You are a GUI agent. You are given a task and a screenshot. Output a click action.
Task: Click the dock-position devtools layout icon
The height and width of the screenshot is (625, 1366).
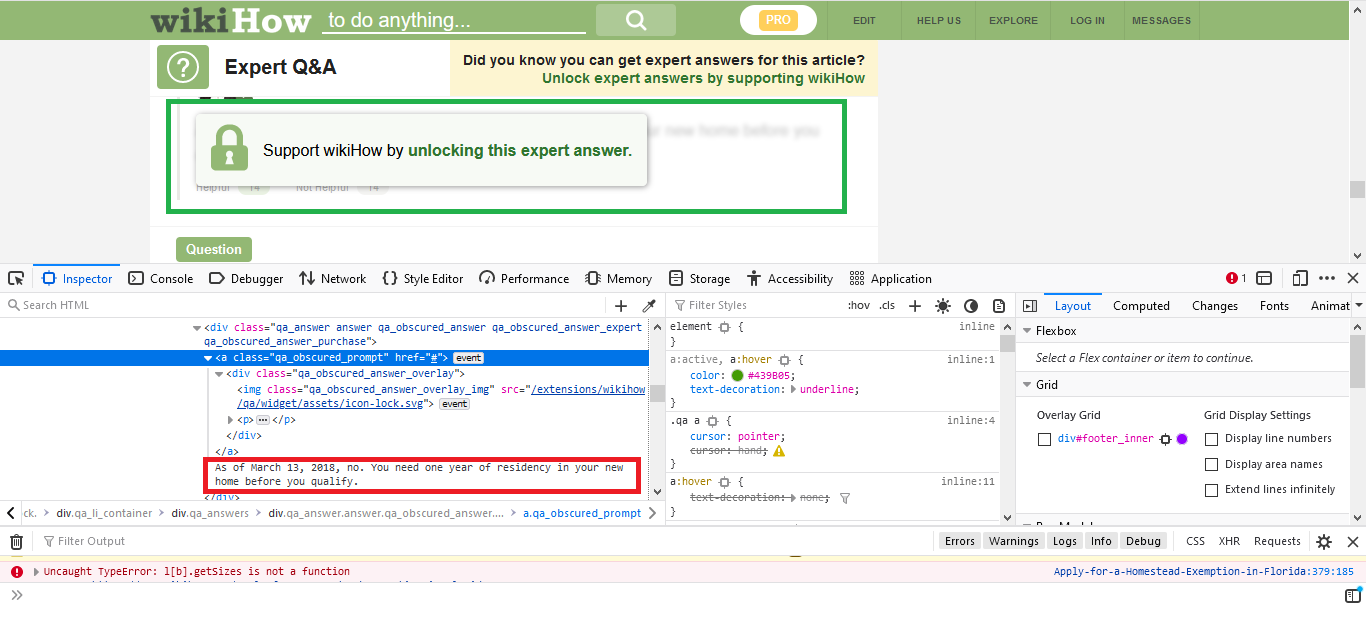(x=1264, y=278)
